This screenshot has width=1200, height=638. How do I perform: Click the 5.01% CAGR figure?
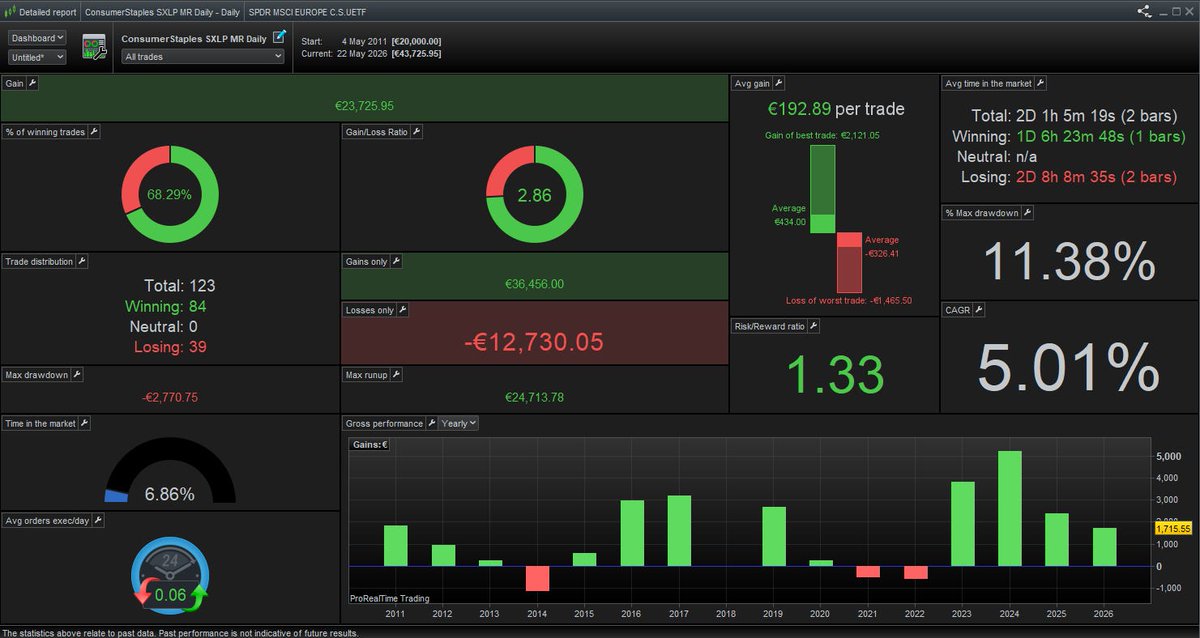1069,368
